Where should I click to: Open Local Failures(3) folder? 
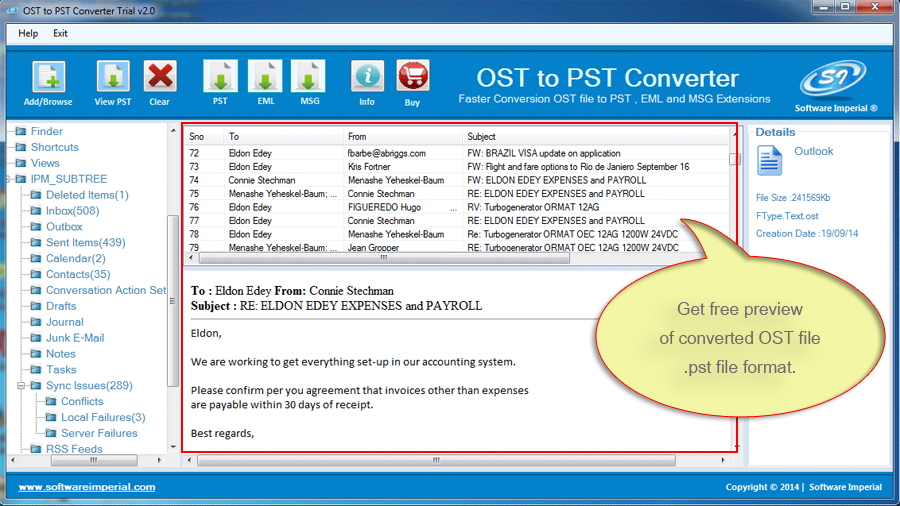point(103,417)
